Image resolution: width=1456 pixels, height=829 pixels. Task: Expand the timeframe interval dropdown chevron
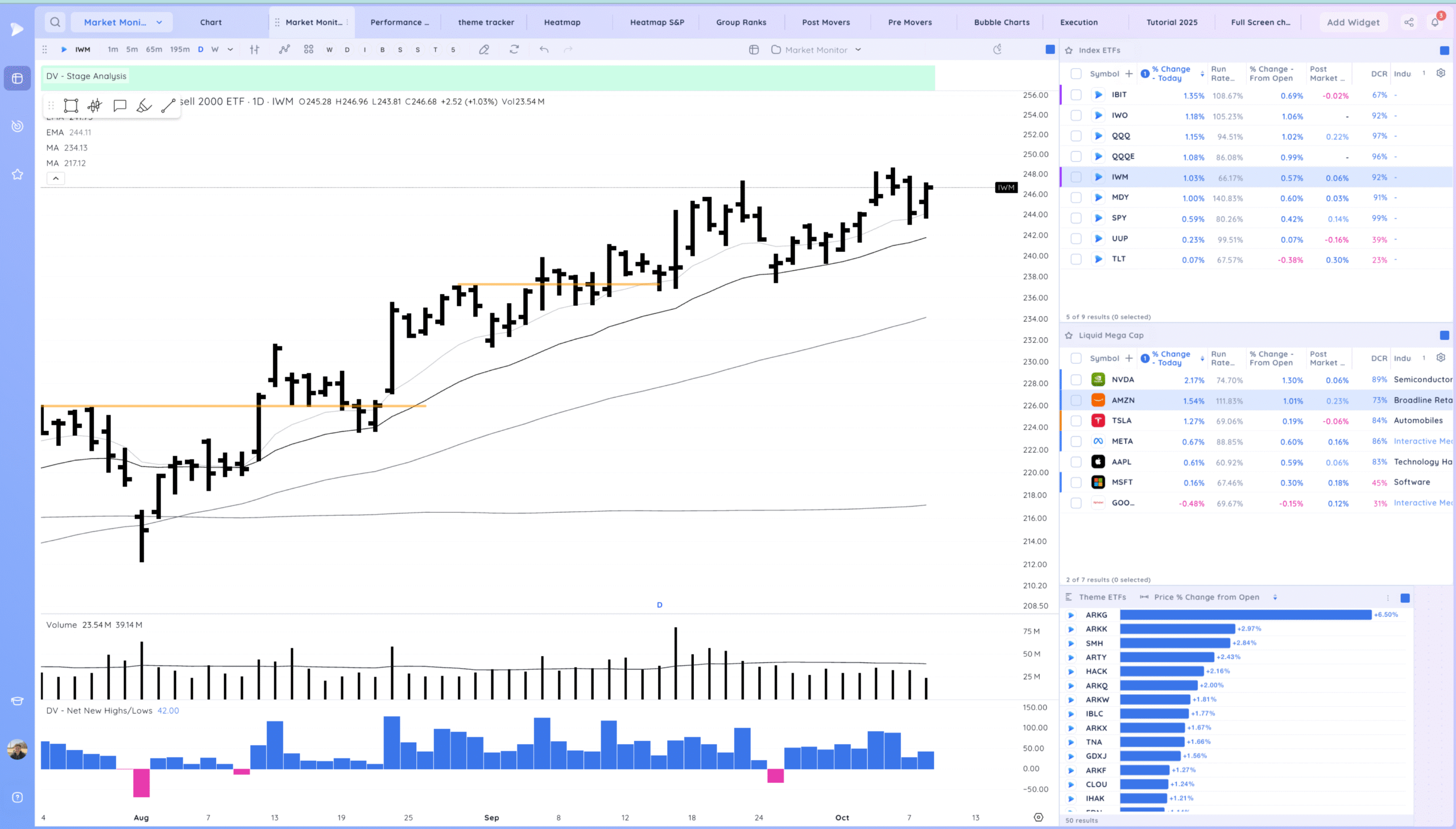[x=230, y=49]
